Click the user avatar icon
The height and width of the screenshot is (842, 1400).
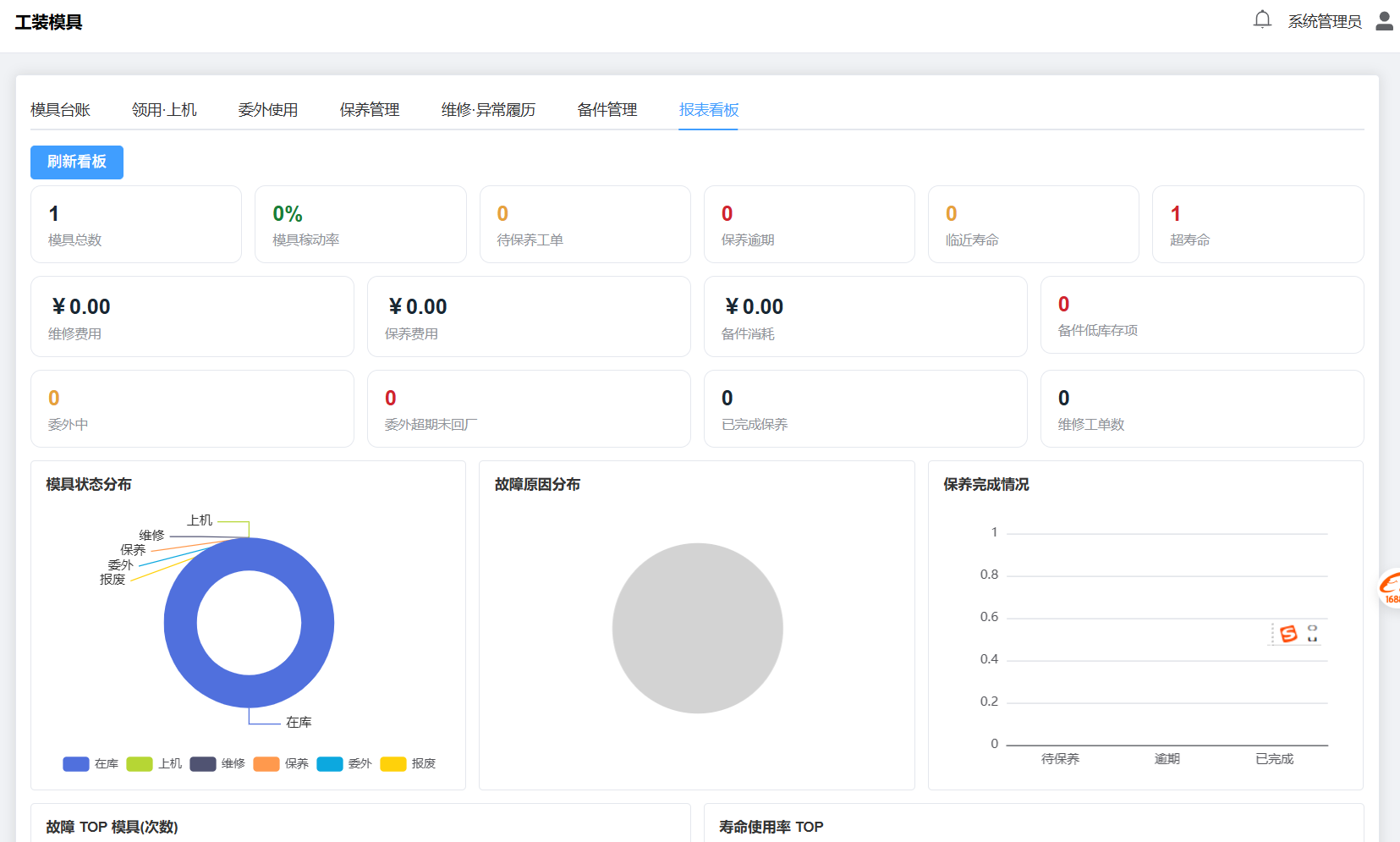click(1384, 21)
